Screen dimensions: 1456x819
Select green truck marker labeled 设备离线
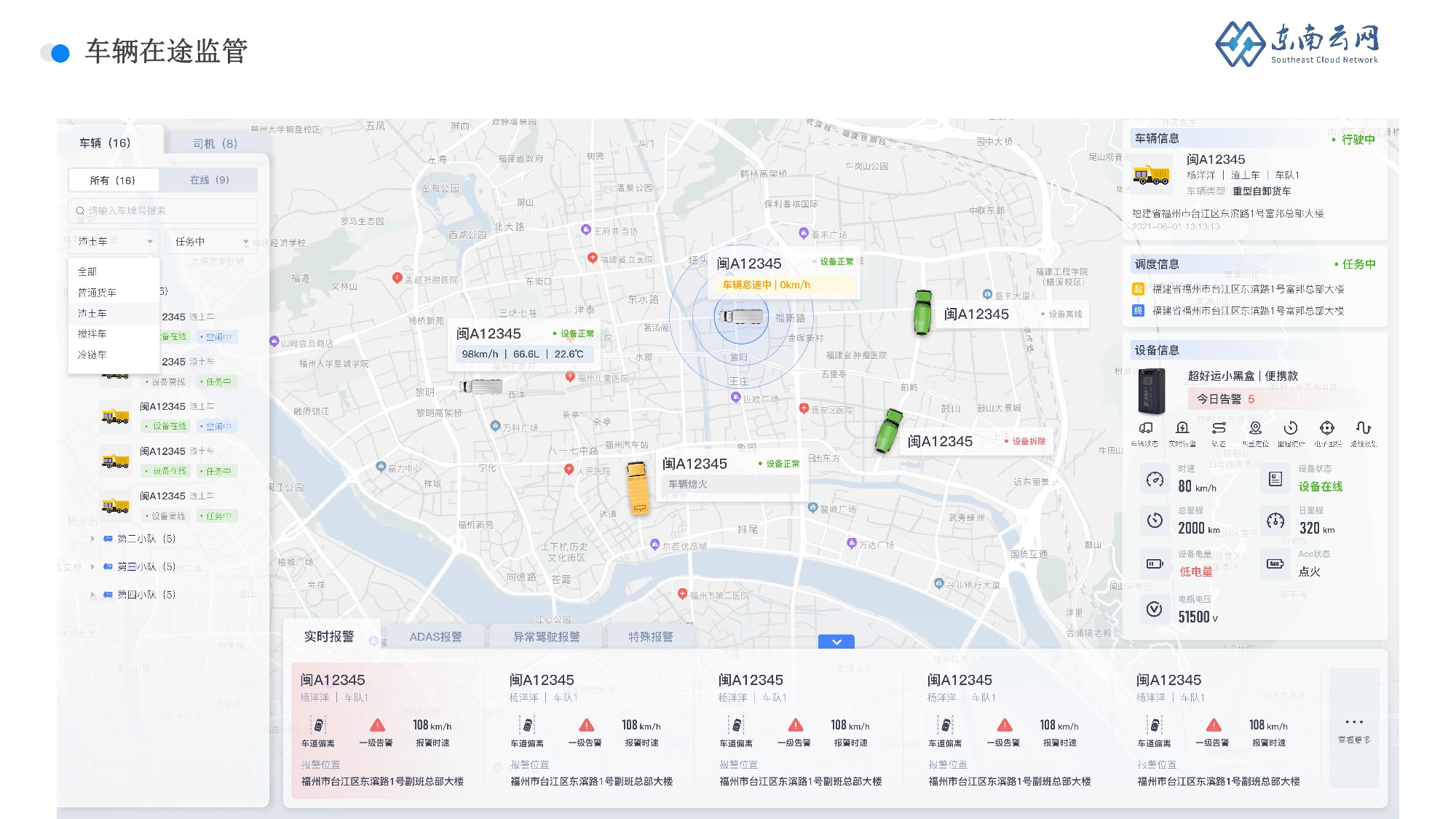[922, 313]
